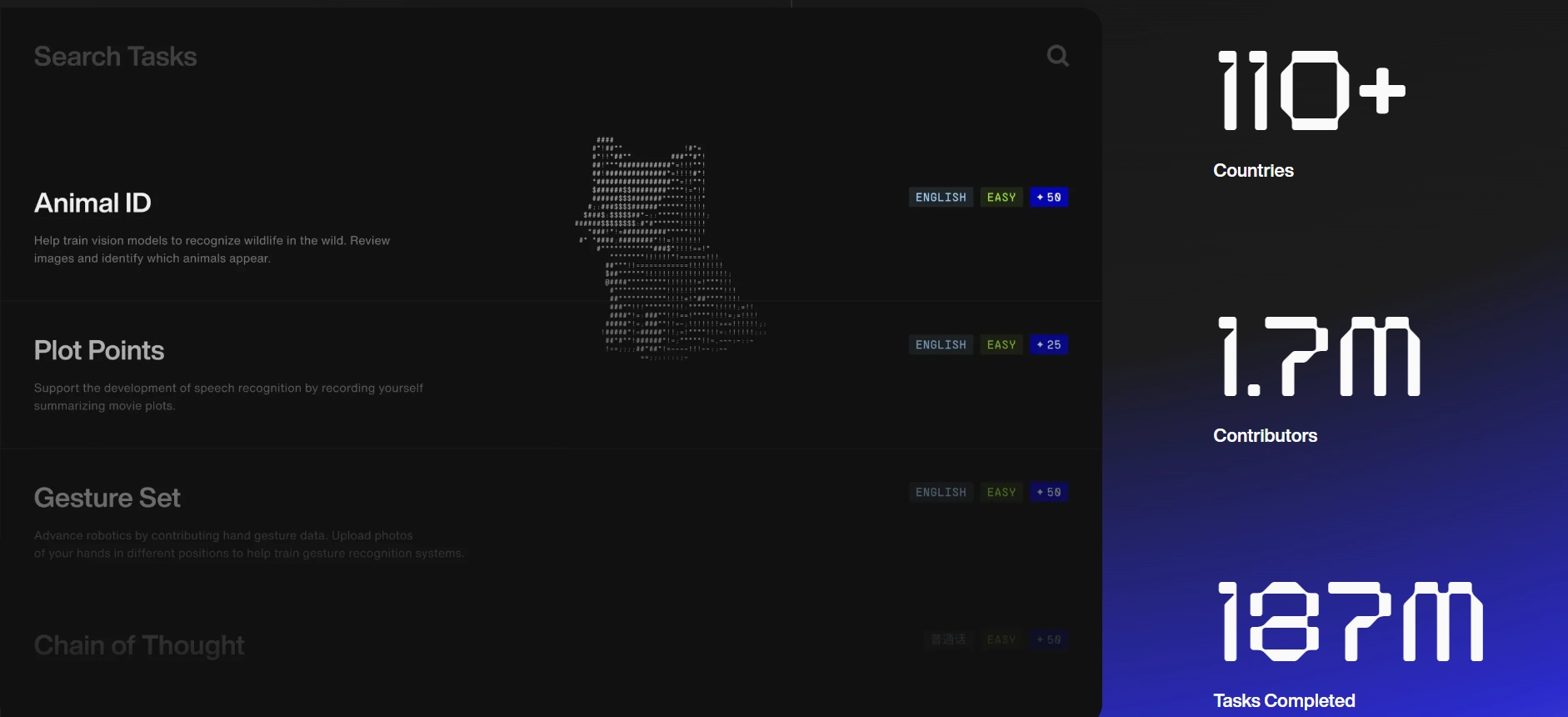Click the ENGLISH tag on Gesture Set

pos(941,493)
